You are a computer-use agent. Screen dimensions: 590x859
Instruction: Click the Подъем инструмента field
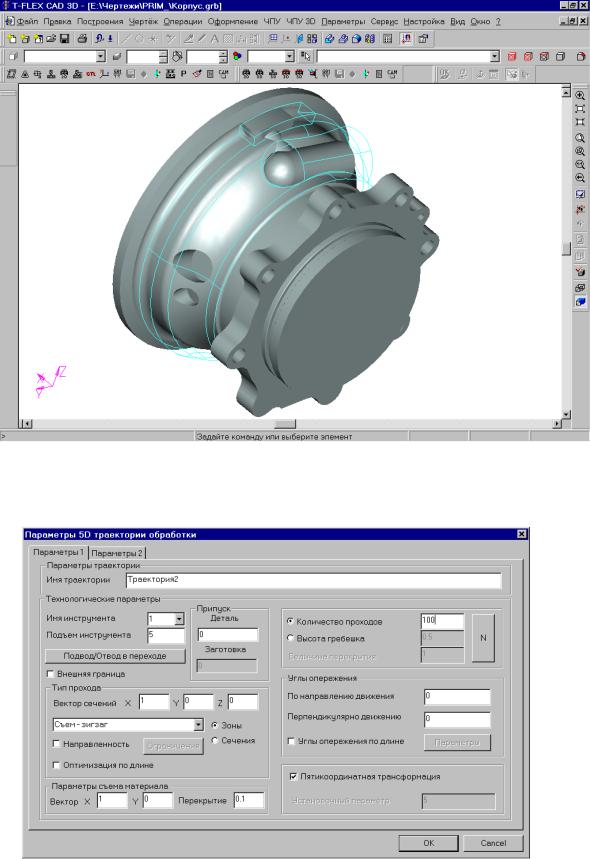(x=167, y=635)
